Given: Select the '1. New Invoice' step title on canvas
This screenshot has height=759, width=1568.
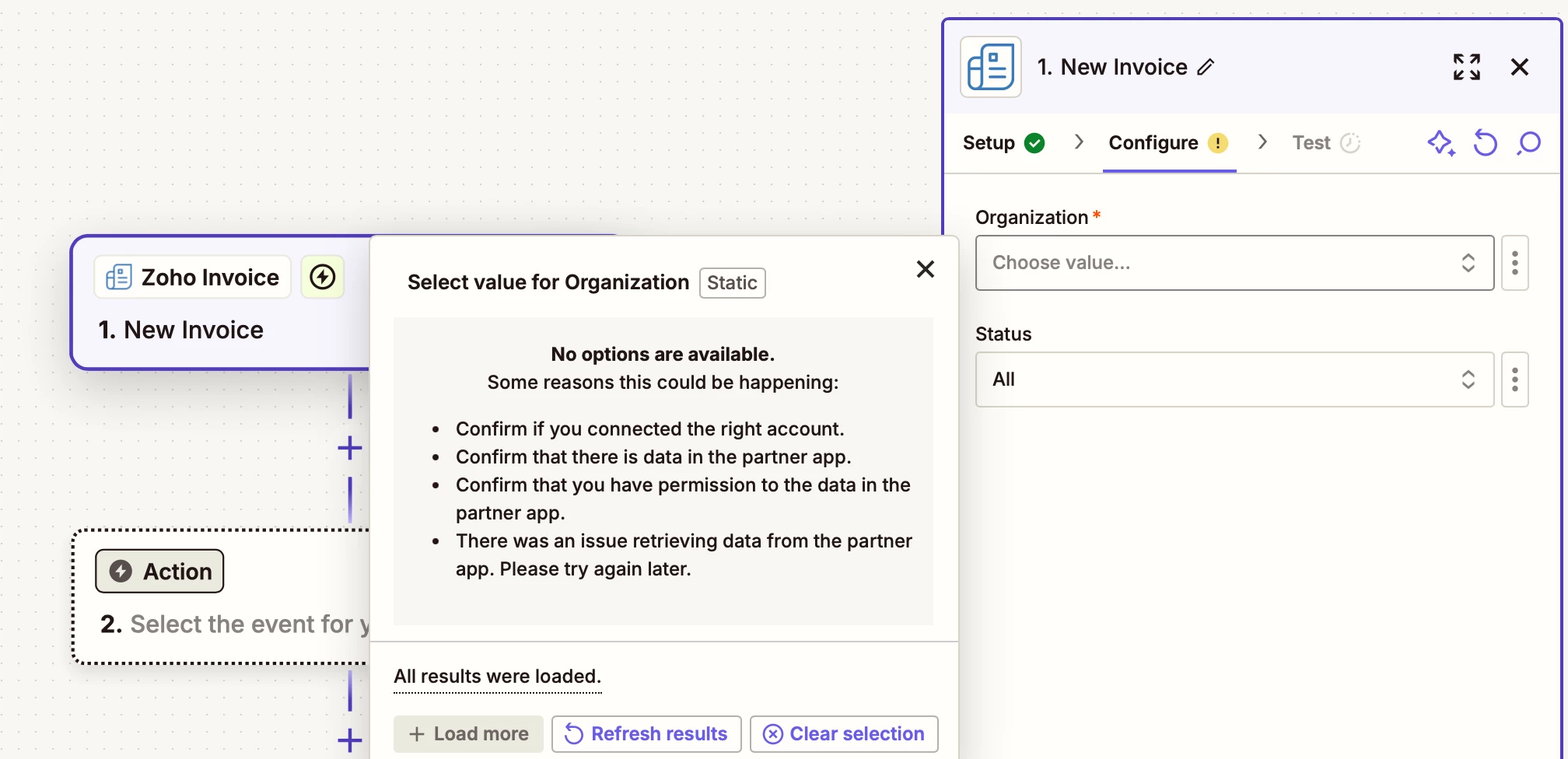Looking at the screenshot, I should pos(180,330).
